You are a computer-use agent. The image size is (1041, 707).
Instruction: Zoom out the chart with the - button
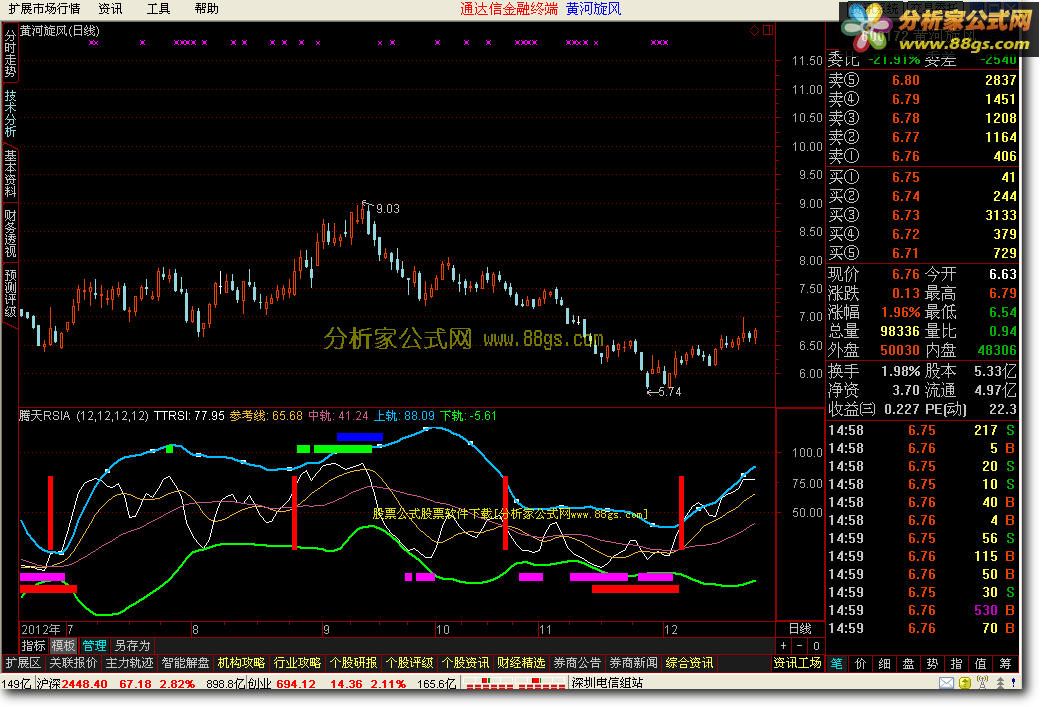(799, 645)
